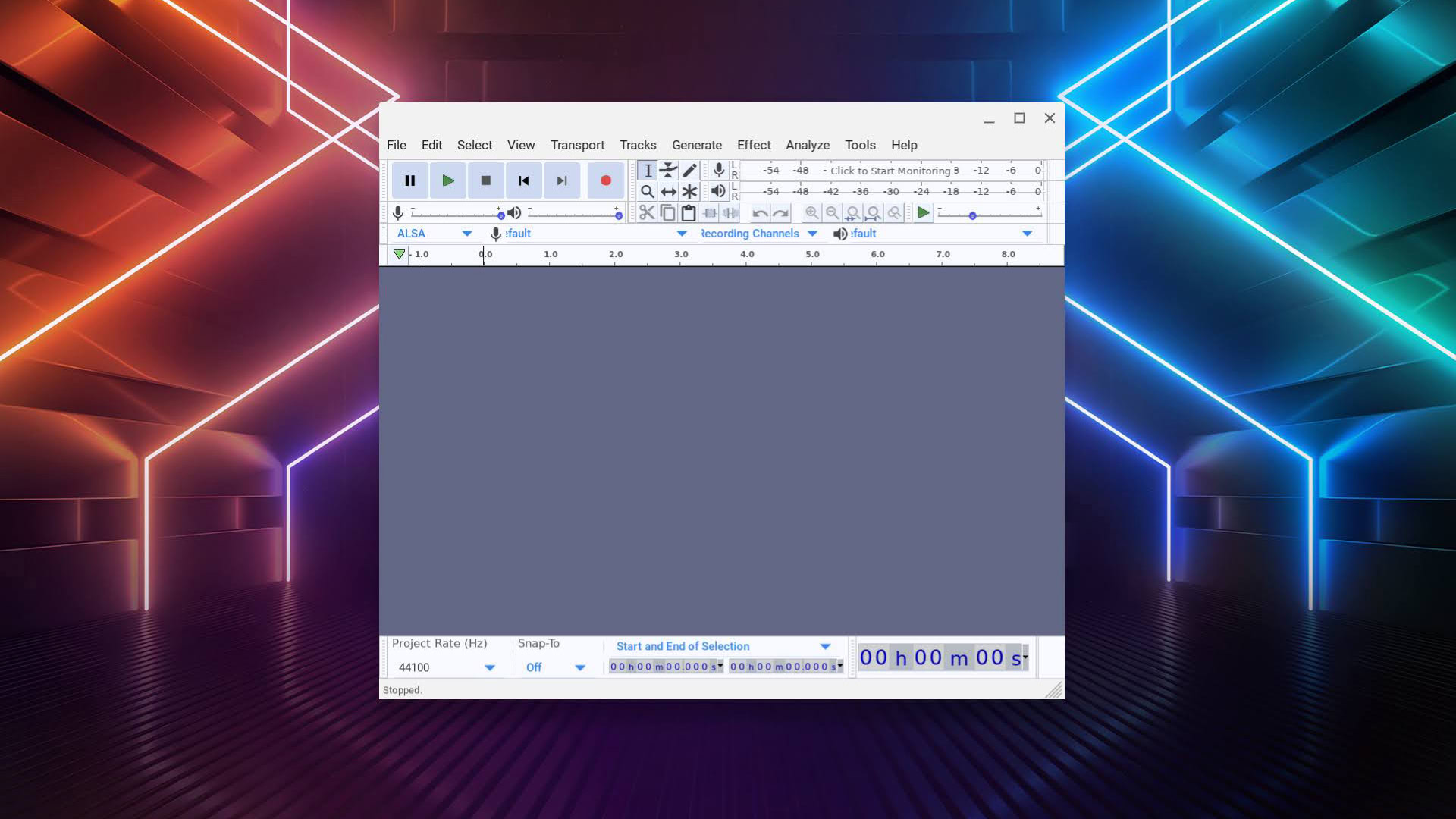Open the Effect menu
The height and width of the screenshot is (819, 1456).
[753, 145]
